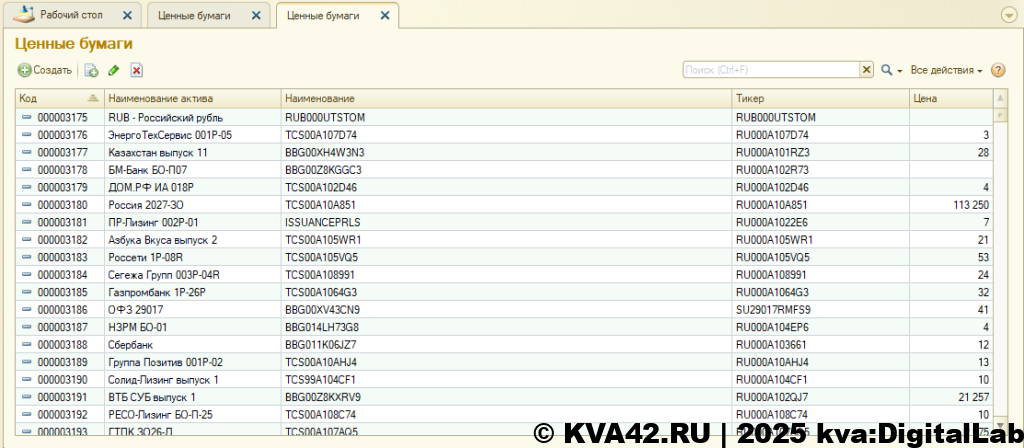Image resolution: width=1024 pixels, height=448 pixels.
Task: Open the Все действия menu
Action: coord(946,70)
